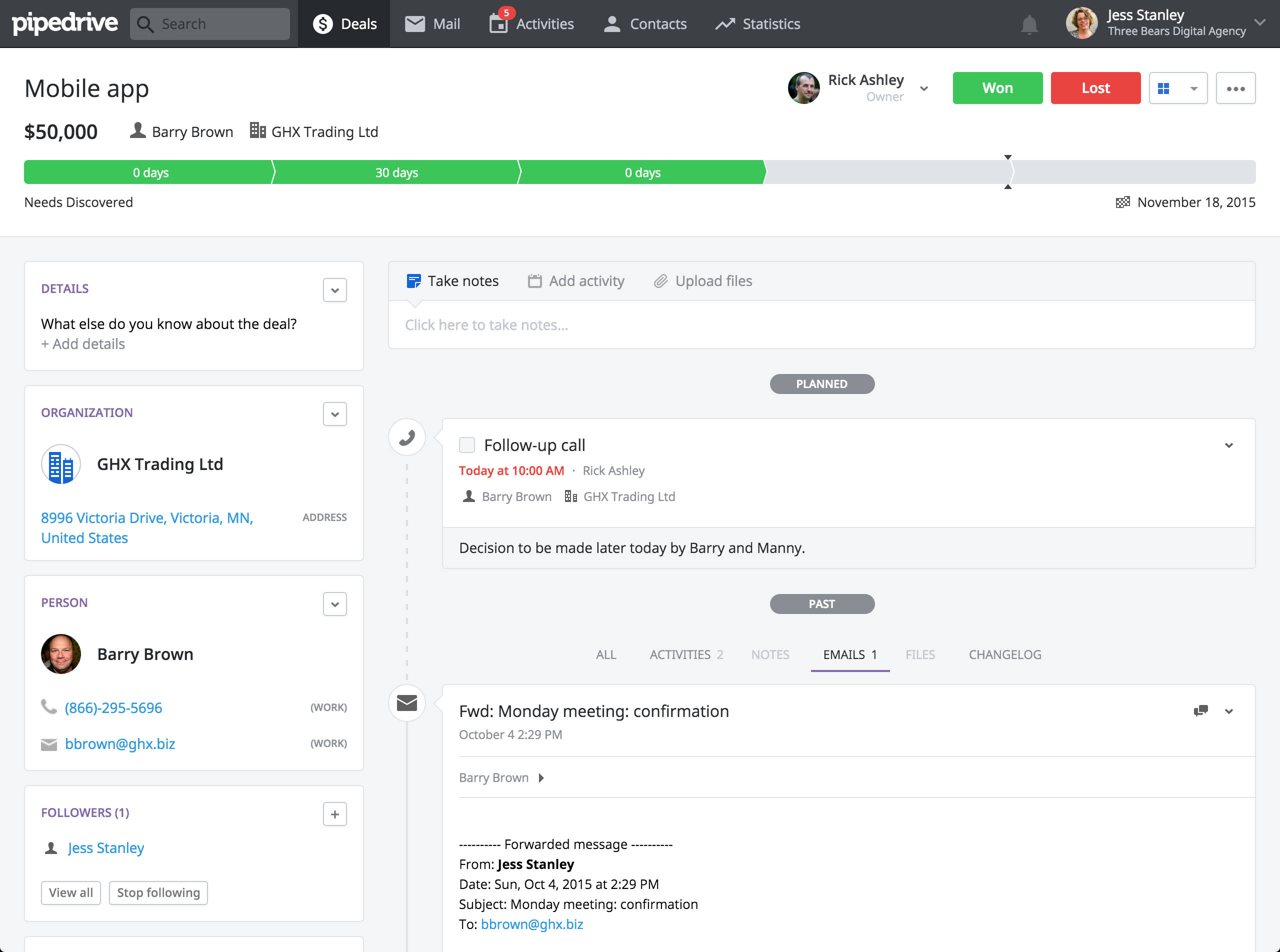Screen dimensions: 1280x952
Task: Click the Stop following button
Action: click(158, 892)
